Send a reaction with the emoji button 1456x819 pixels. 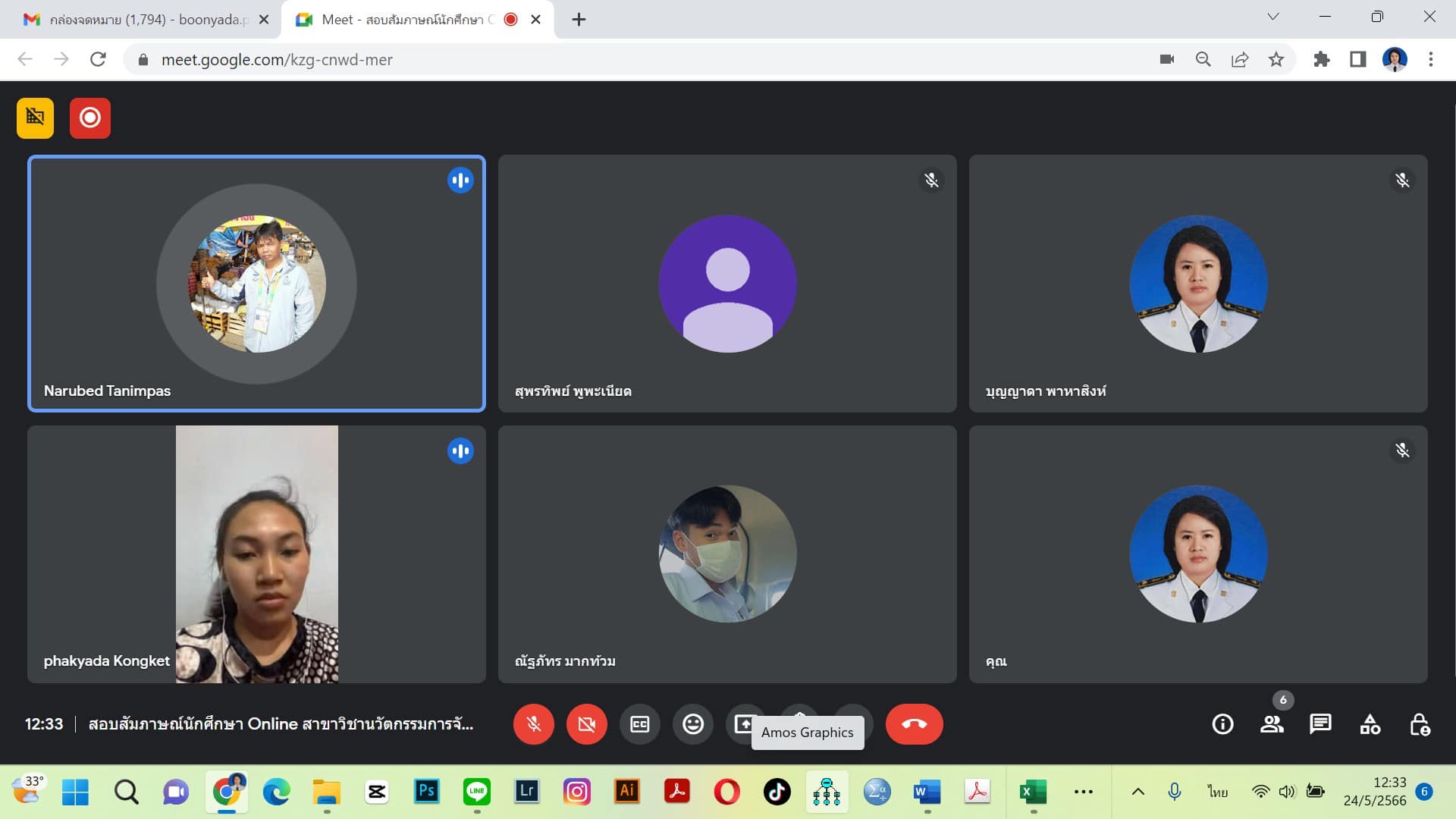[692, 724]
